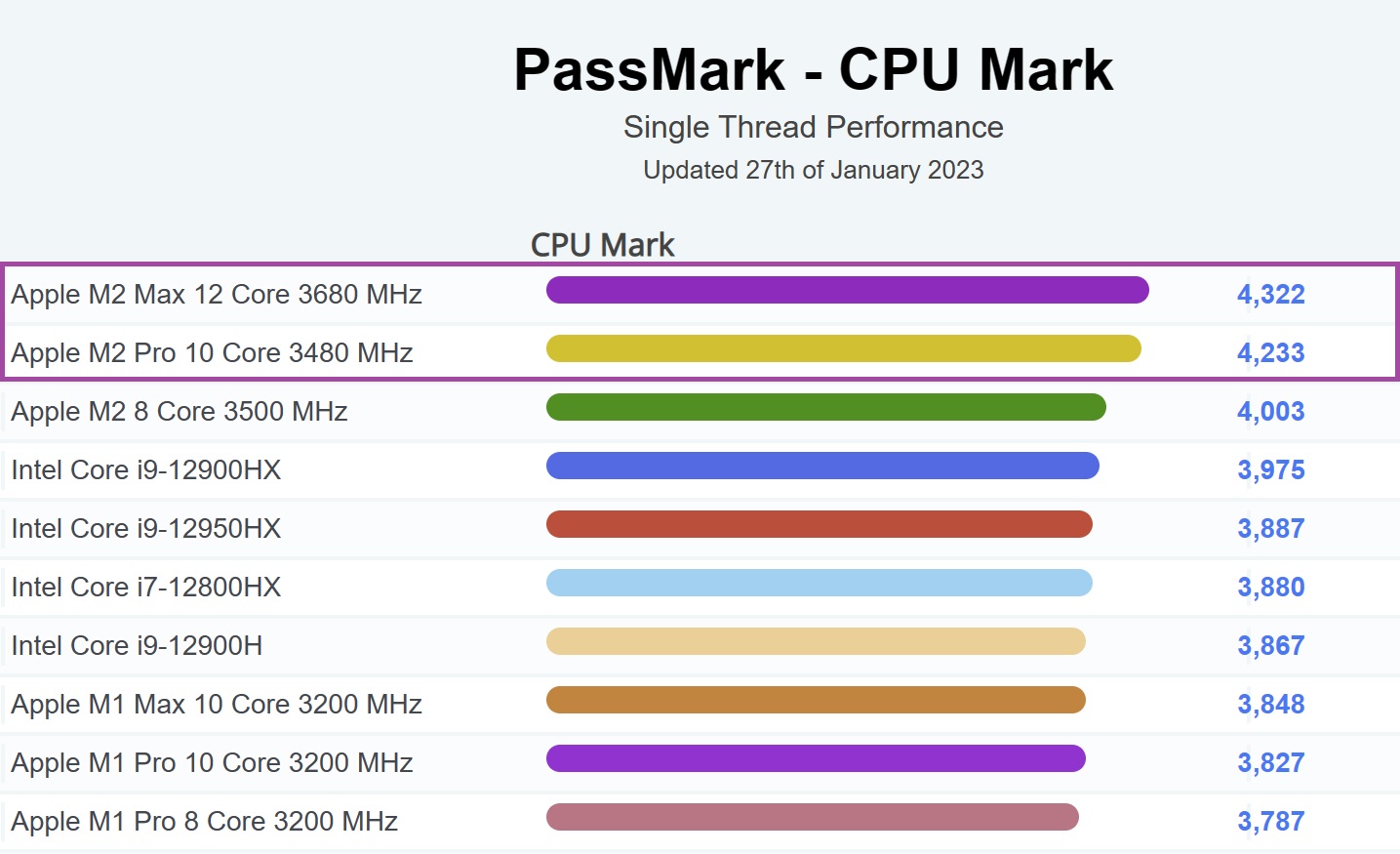
Task: Open the Intel Core i9-12900HX entry
Action: (146, 469)
